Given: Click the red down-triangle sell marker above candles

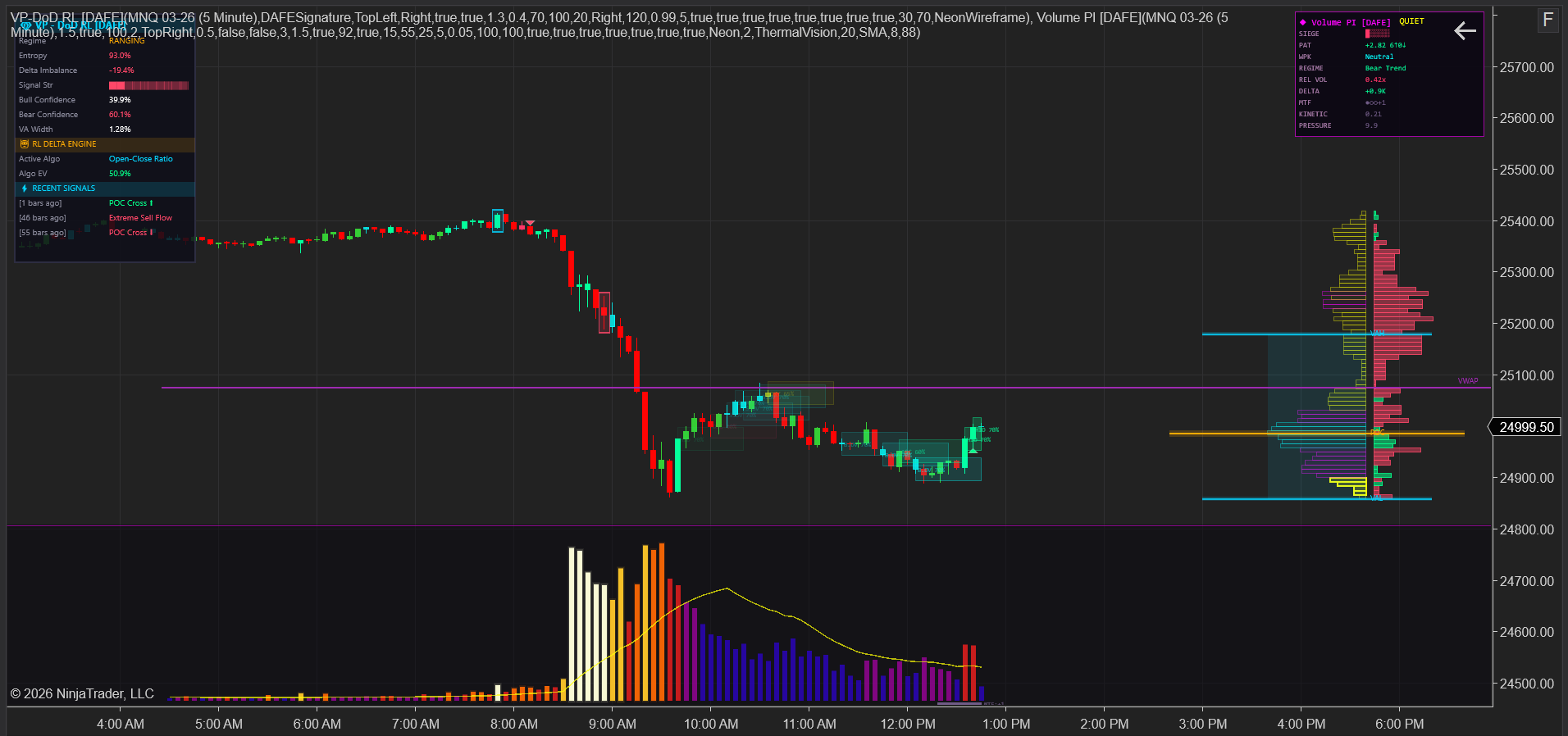Looking at the screenshot, I should coord(530,223).
